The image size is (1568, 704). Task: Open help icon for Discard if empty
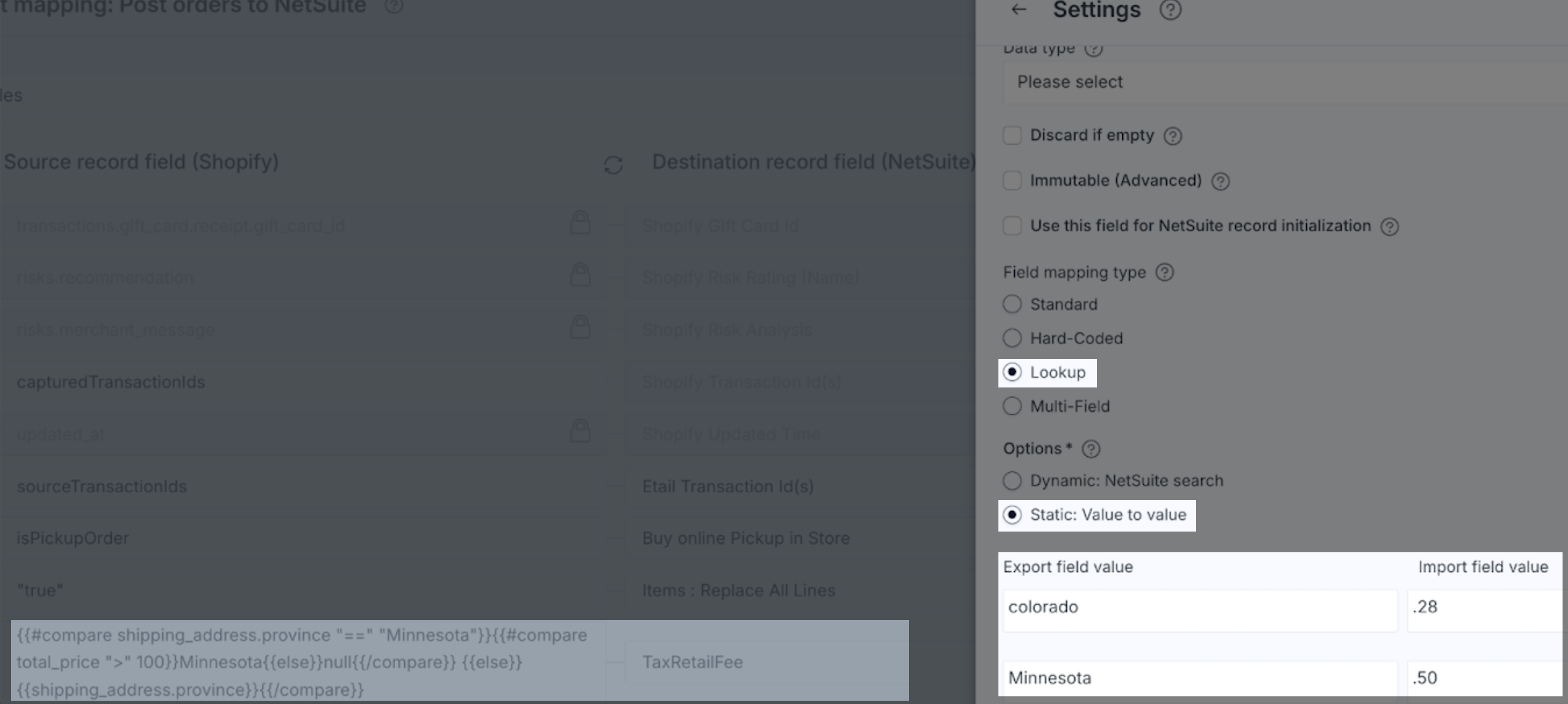click(x=1172, y=136)
